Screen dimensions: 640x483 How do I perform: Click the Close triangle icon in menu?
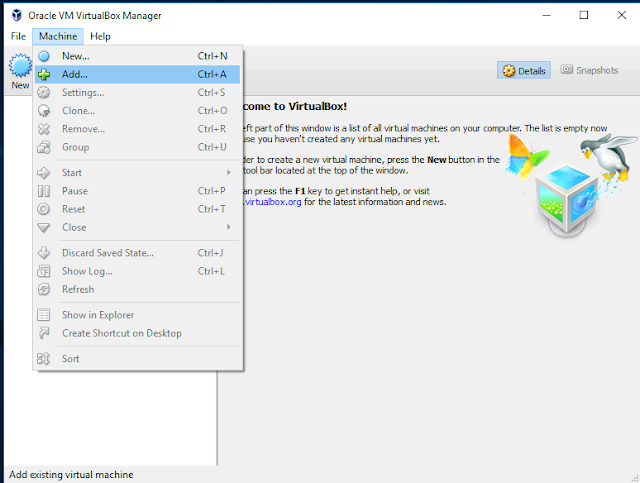click(x=44, y=227)
